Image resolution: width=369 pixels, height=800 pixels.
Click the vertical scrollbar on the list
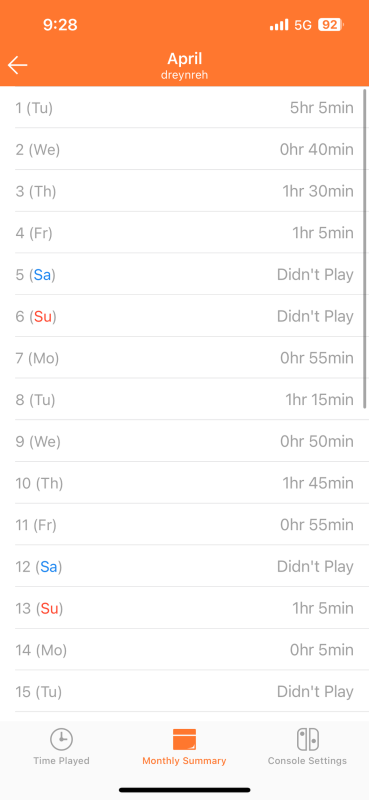(x=365, y=248)
